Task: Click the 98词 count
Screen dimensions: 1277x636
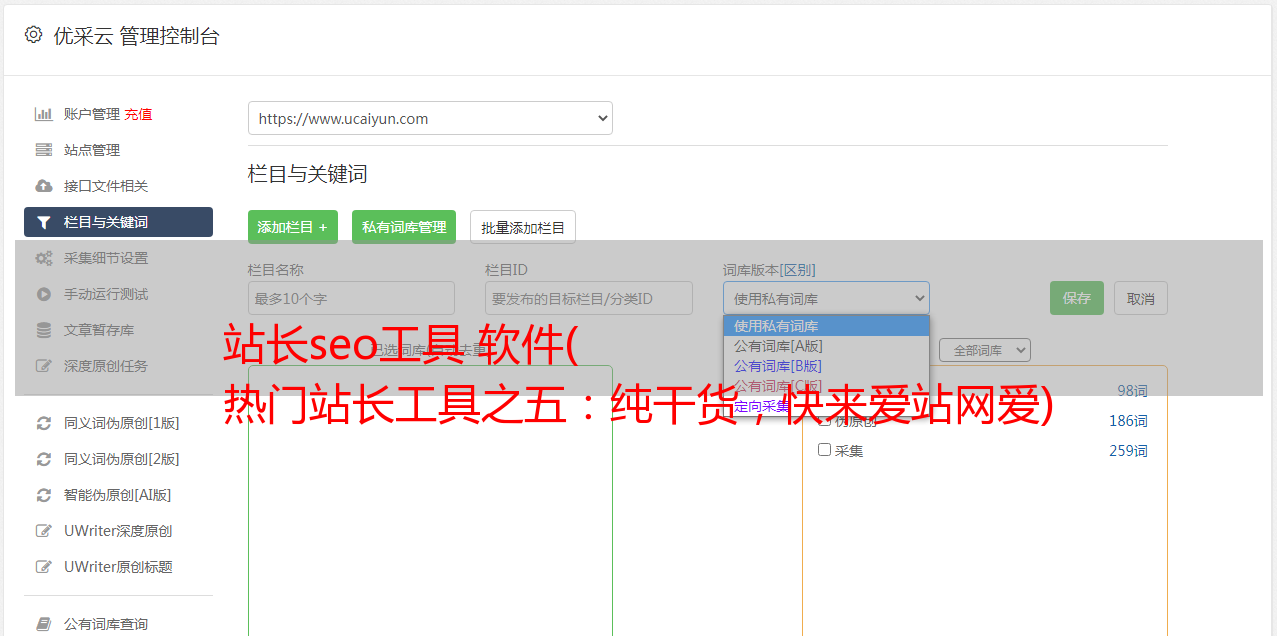Action: click(x=1132, y=391)
